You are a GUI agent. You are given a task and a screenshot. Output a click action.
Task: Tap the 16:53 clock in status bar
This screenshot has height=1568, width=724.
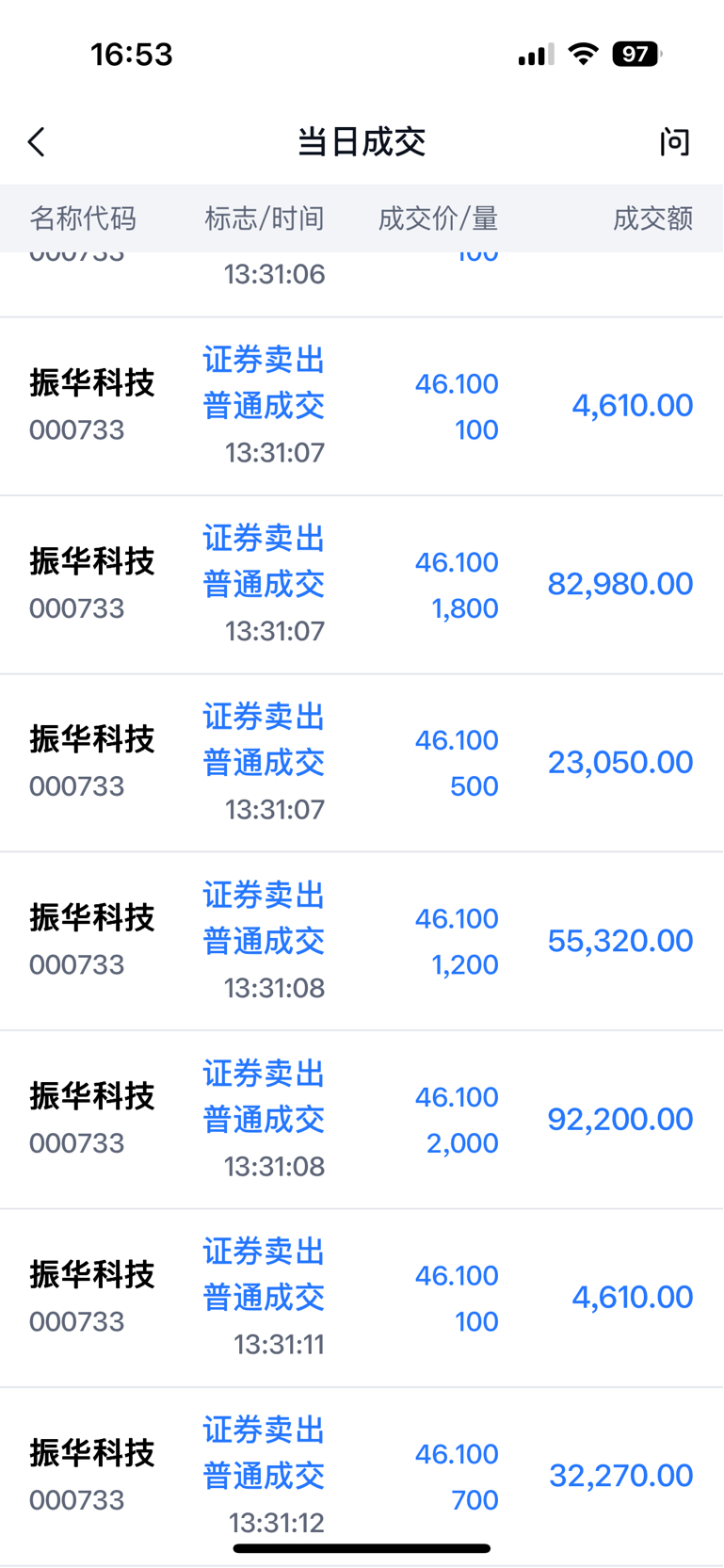(132, 55)
